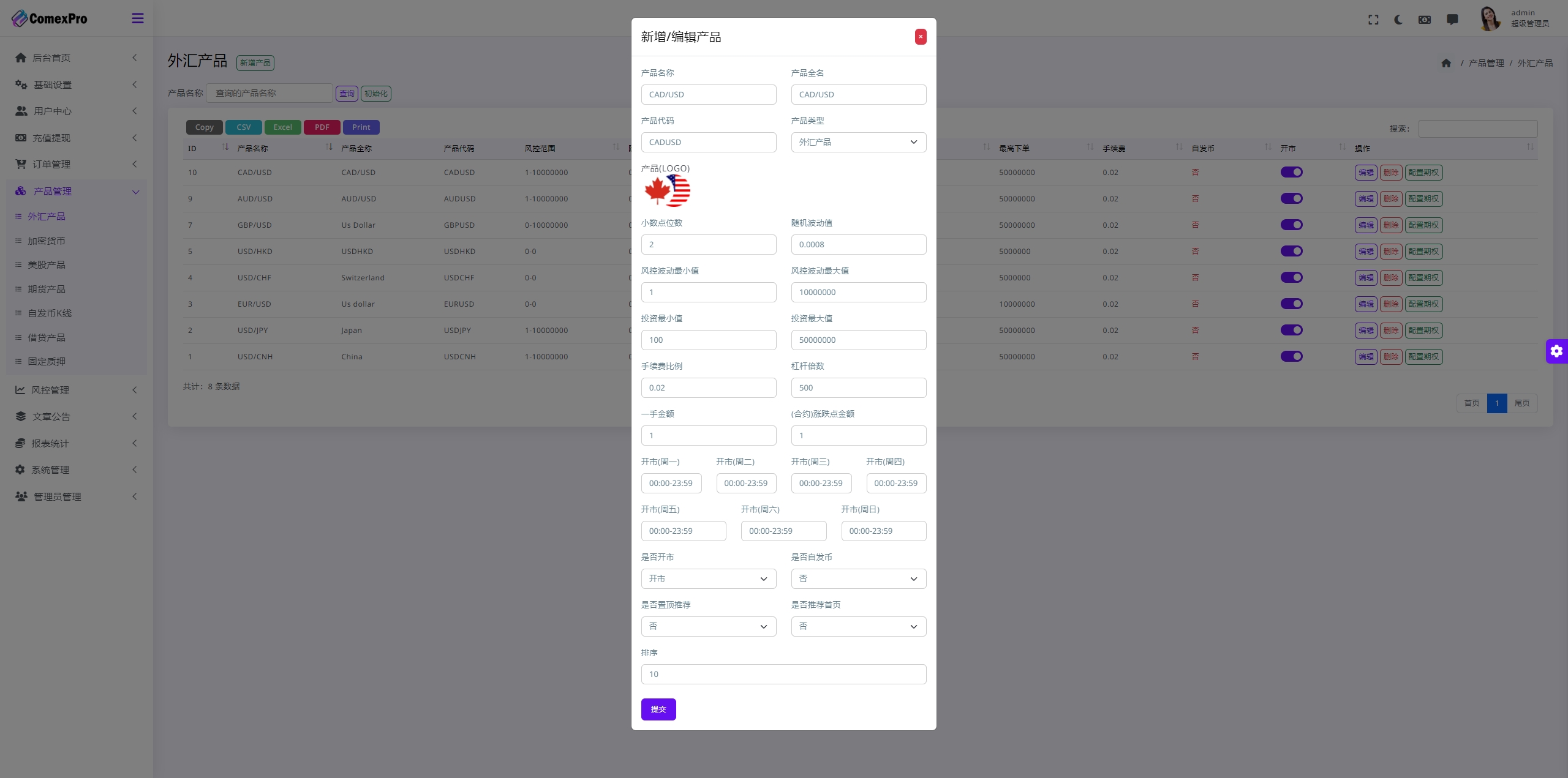Toggle the CAD/USD product on/off switch

click(x=1292, y=172)
